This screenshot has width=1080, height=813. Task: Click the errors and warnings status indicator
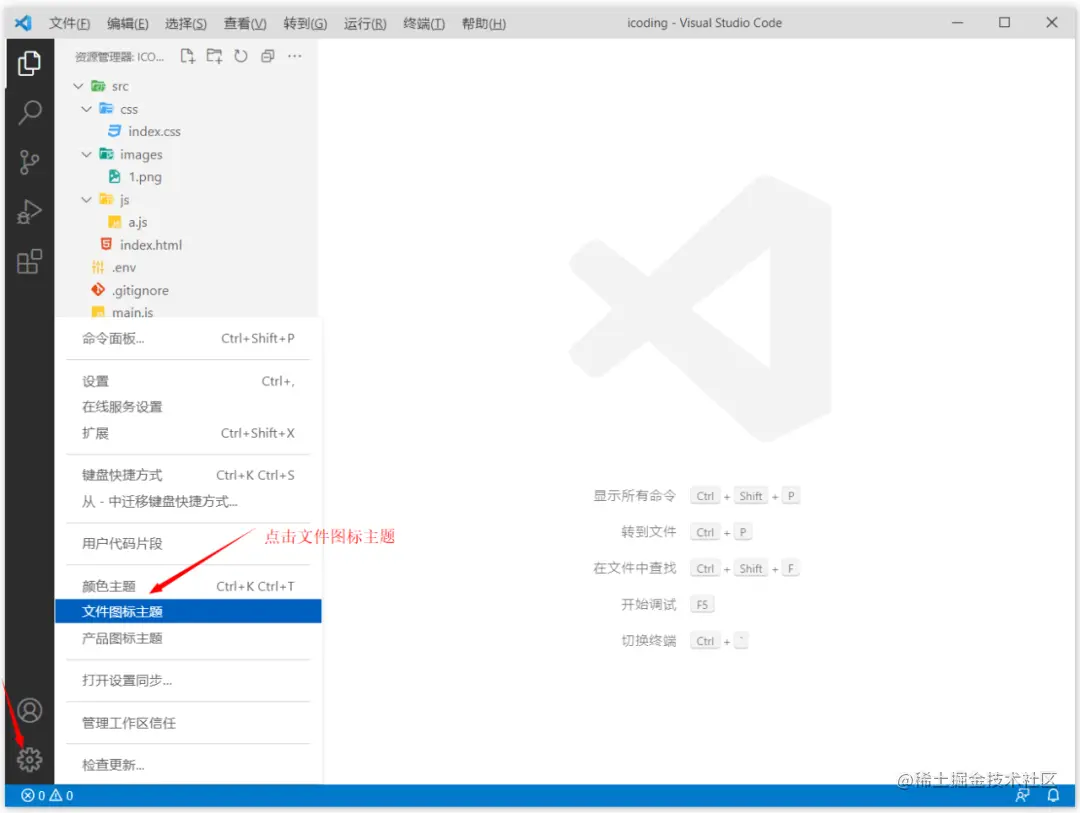(47, 796)
